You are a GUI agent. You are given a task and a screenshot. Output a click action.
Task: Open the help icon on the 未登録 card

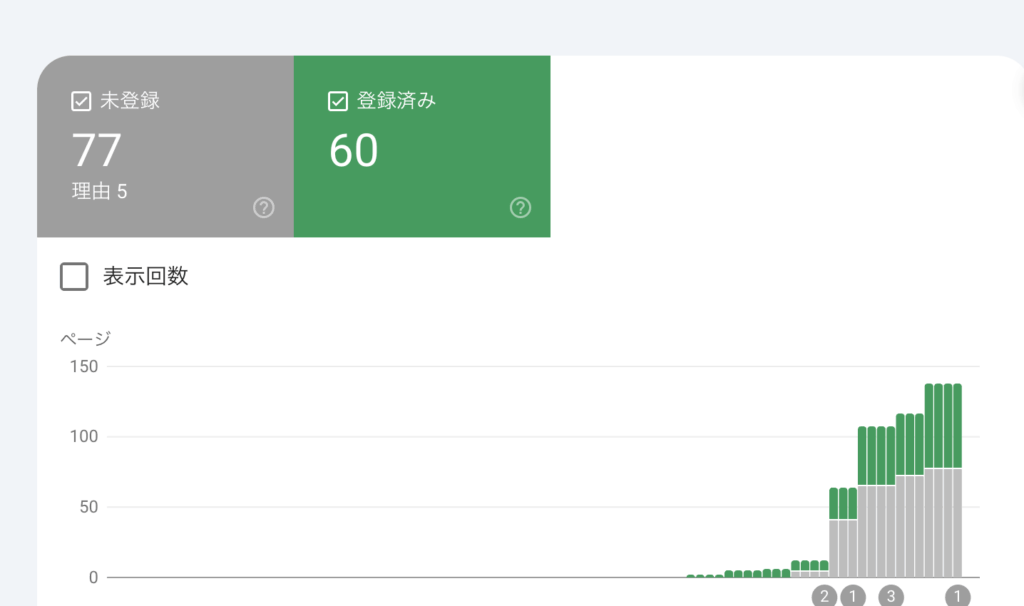264,208
